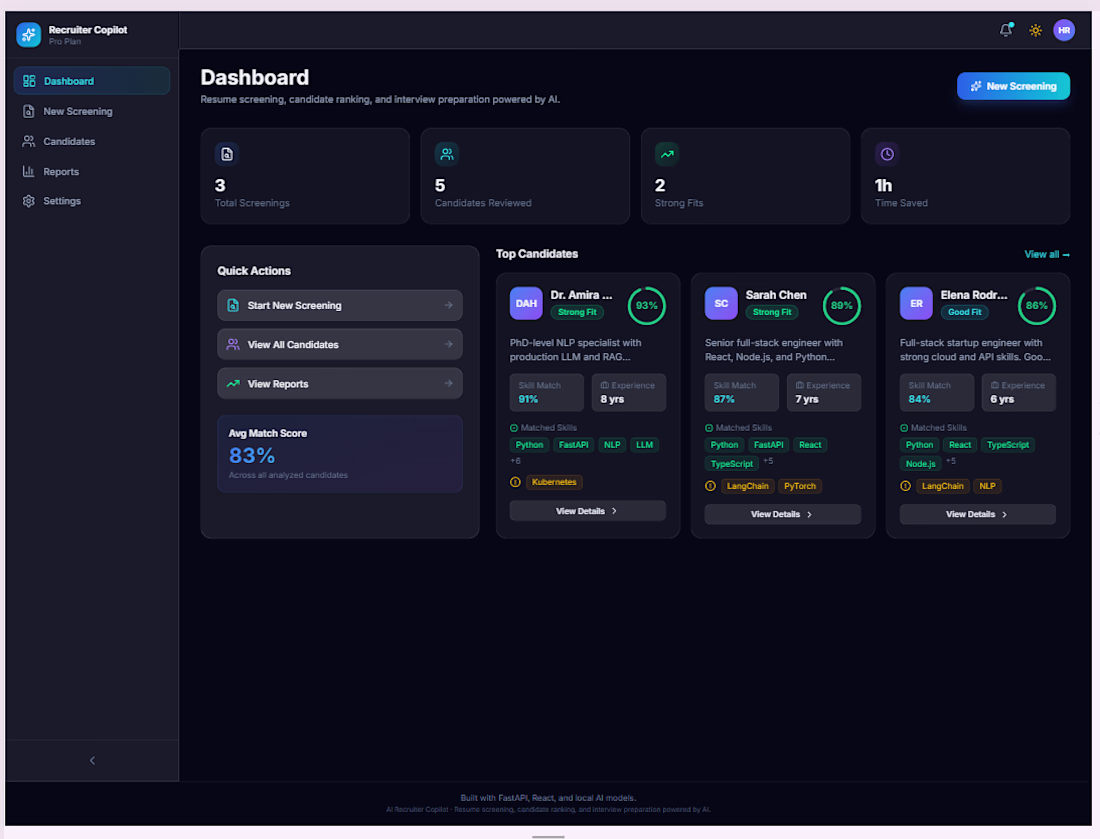Click the Node.js skill tag
The image size is (1100, 839).
(920, 464)
